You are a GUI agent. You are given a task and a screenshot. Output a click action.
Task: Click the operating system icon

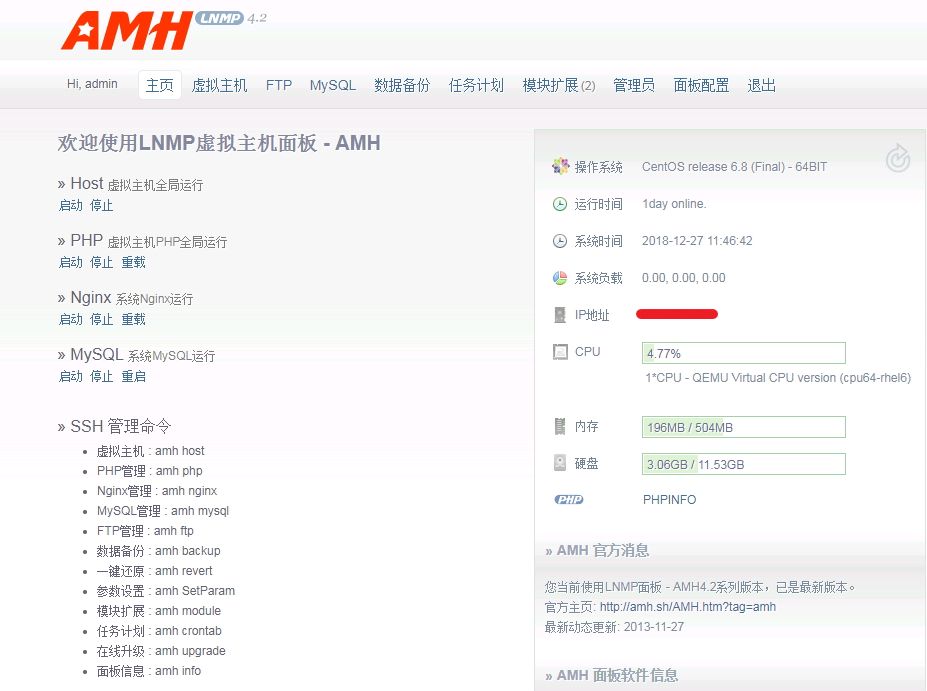[560, 167]
